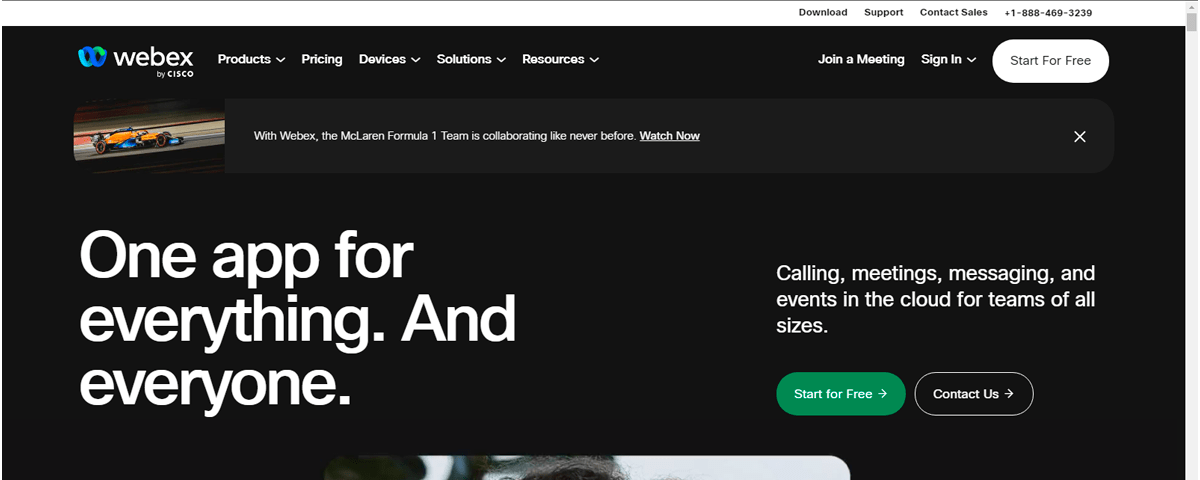Open the Solutions dropdown
This screenshot has height=480, width=1200.
tap(471, 59)
